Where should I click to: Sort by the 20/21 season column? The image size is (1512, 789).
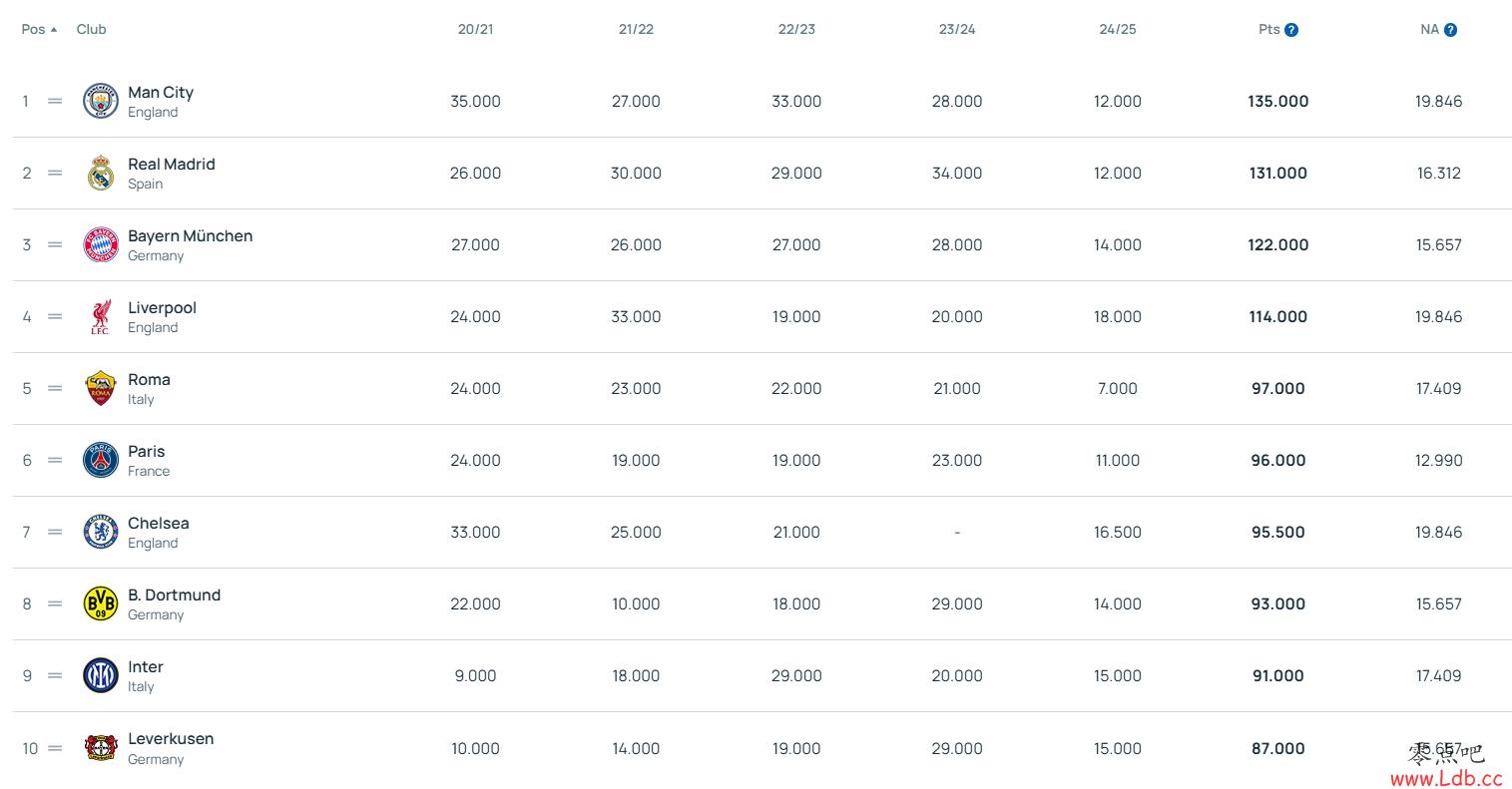pyautogui.click(x=475, y=30)
